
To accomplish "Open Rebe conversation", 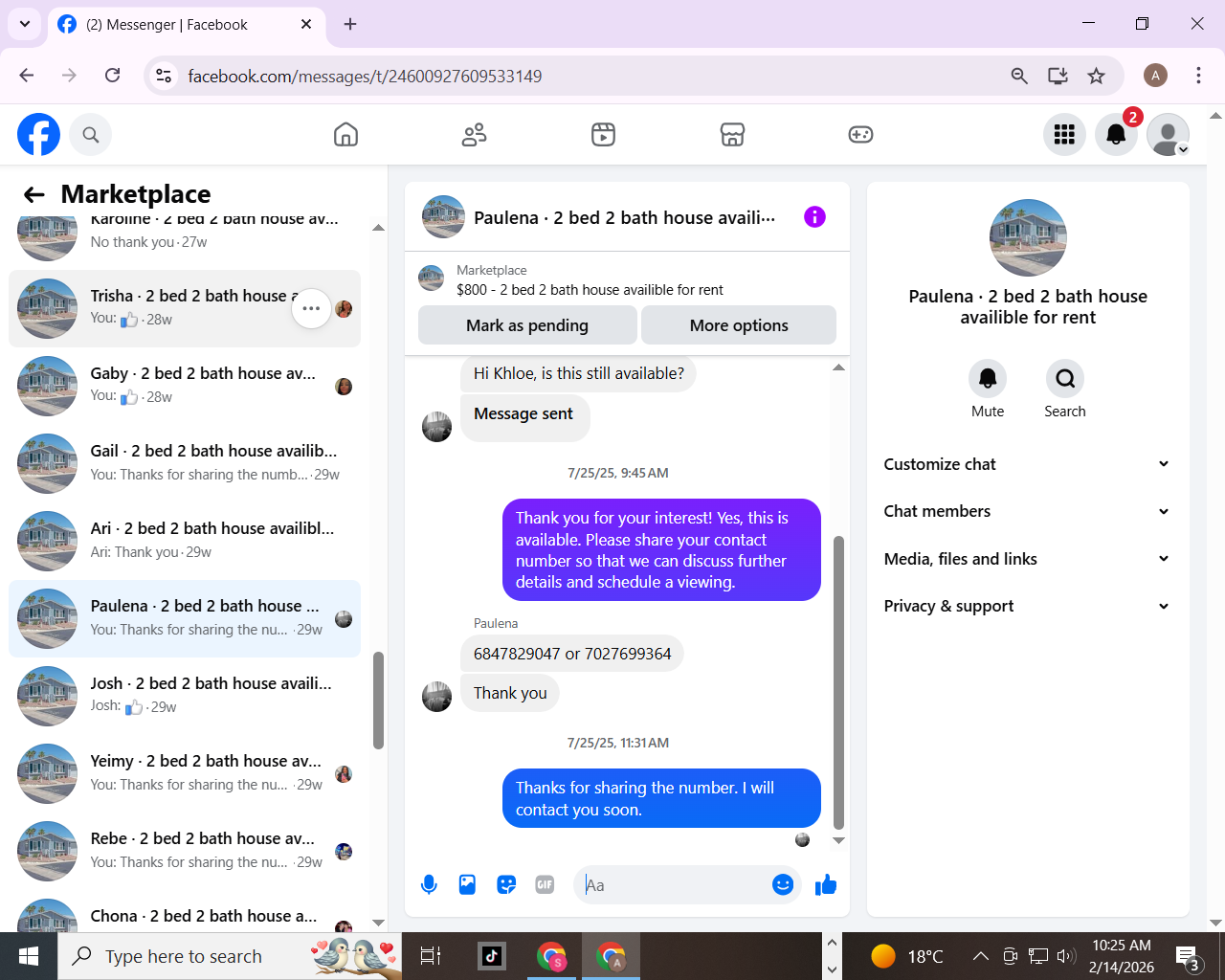I will [x=185, y=851].
